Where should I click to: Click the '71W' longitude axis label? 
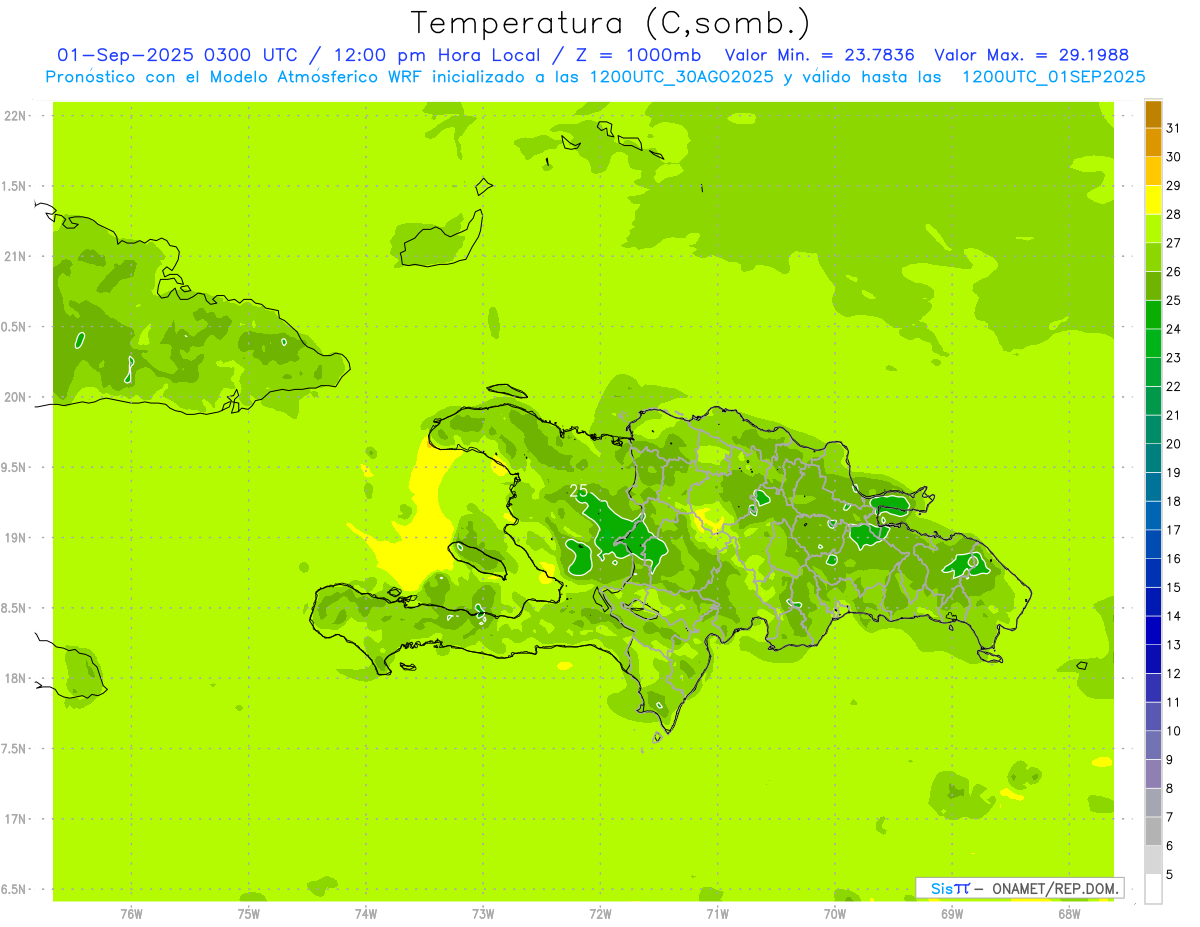[717, 914]
